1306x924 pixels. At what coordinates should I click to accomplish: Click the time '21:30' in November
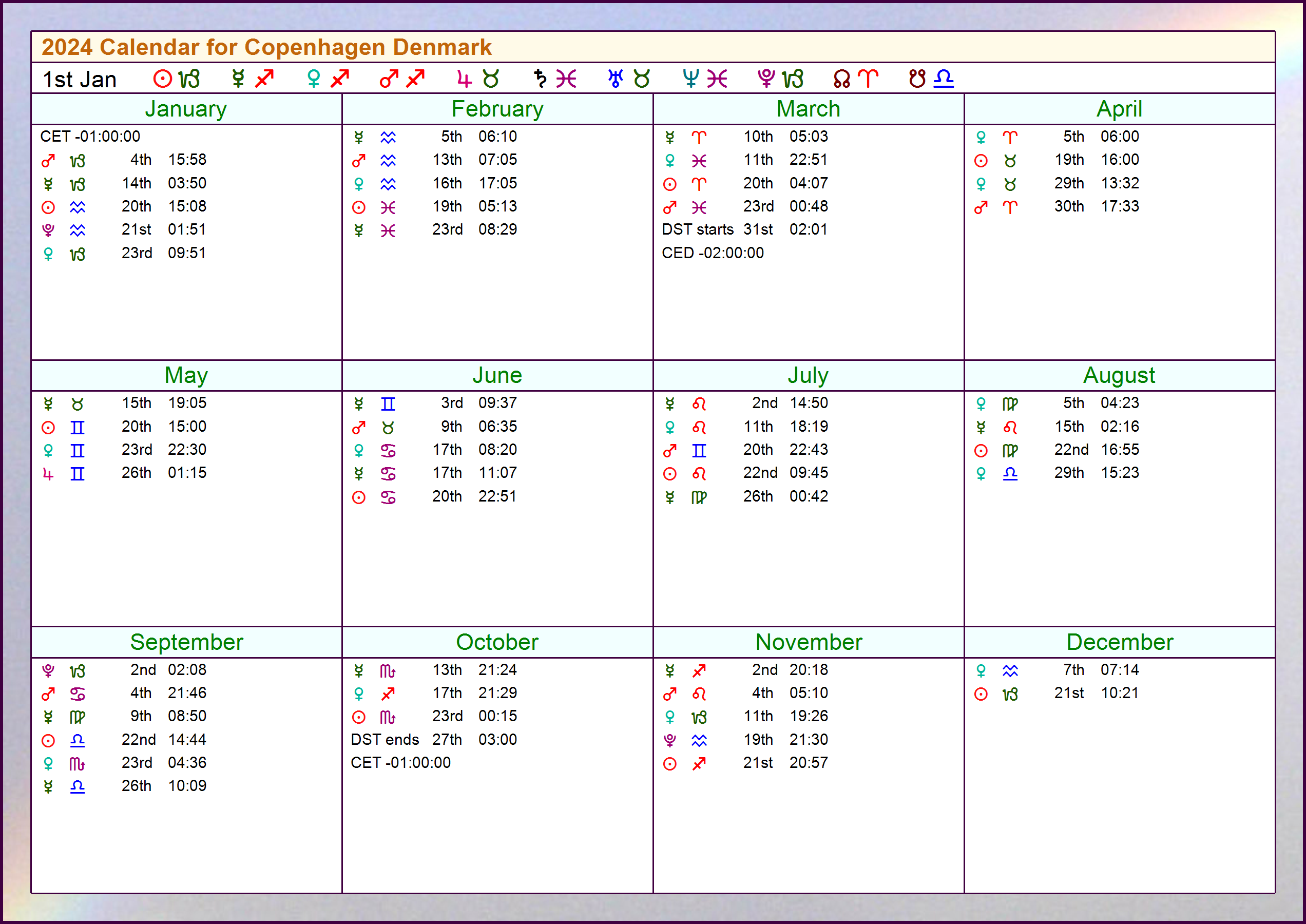pyautogui.click(x=808, y=740)
